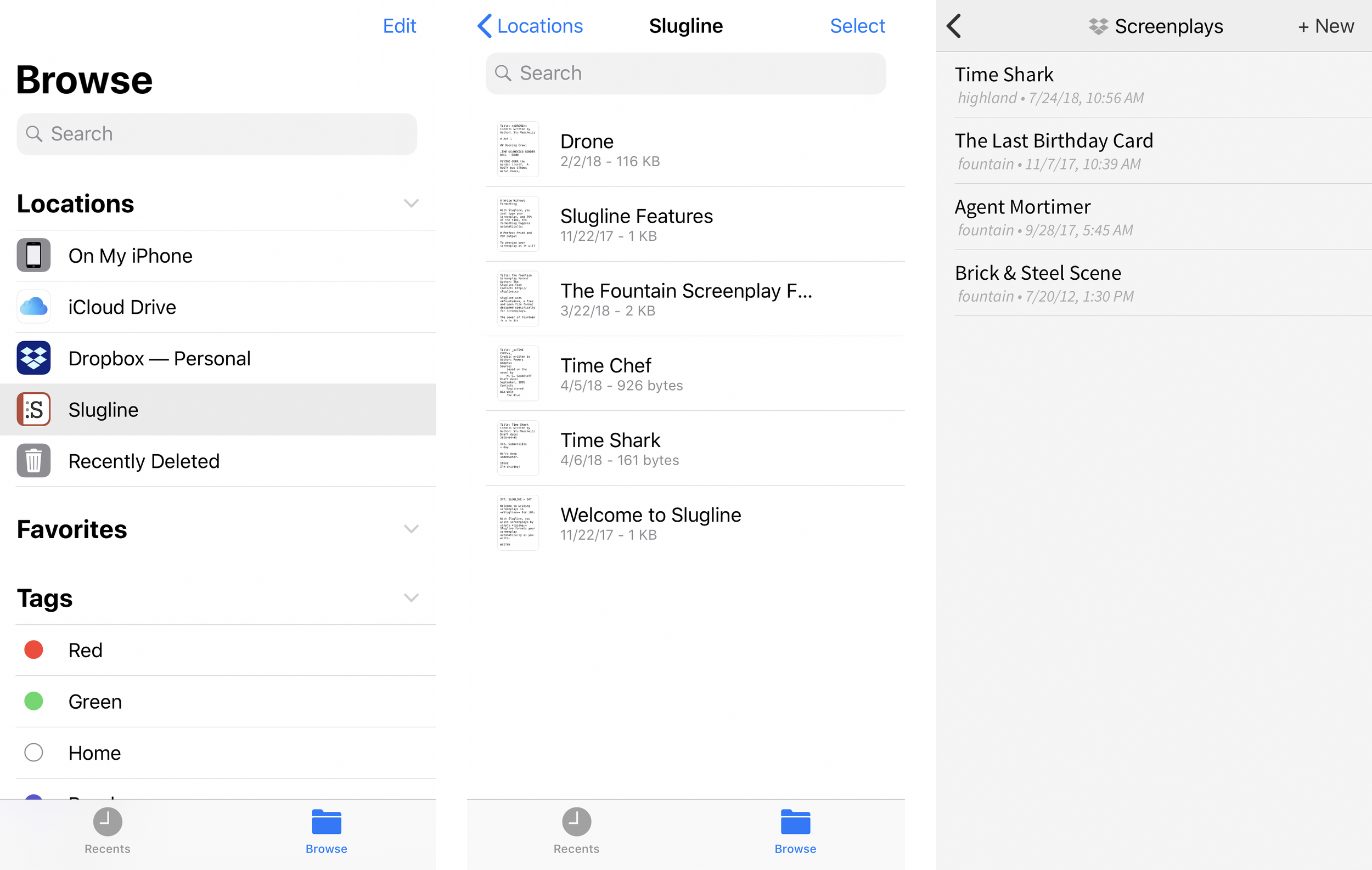Choose the Slugline app icon in Locations
The height and width of the screenshot is (870, 1372).
pos(33,409)
